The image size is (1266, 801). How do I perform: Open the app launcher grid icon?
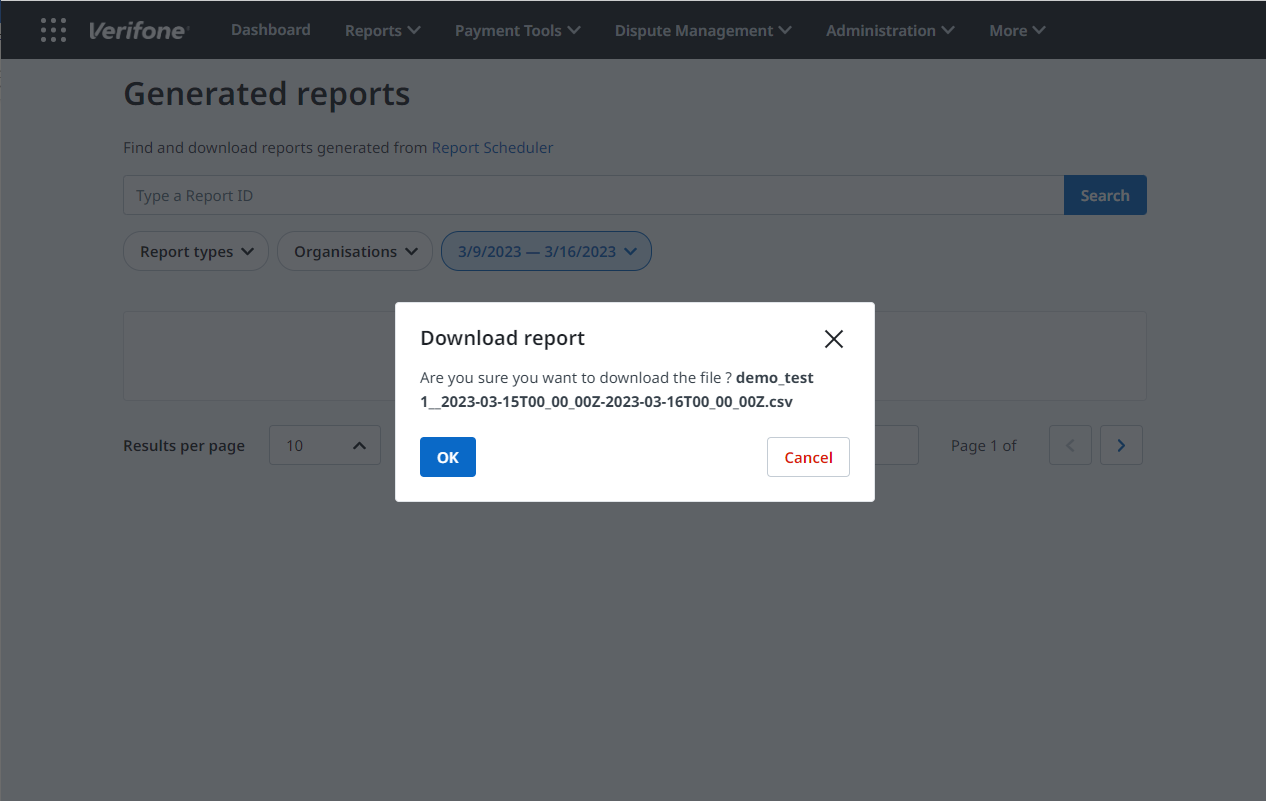point(53,30)
